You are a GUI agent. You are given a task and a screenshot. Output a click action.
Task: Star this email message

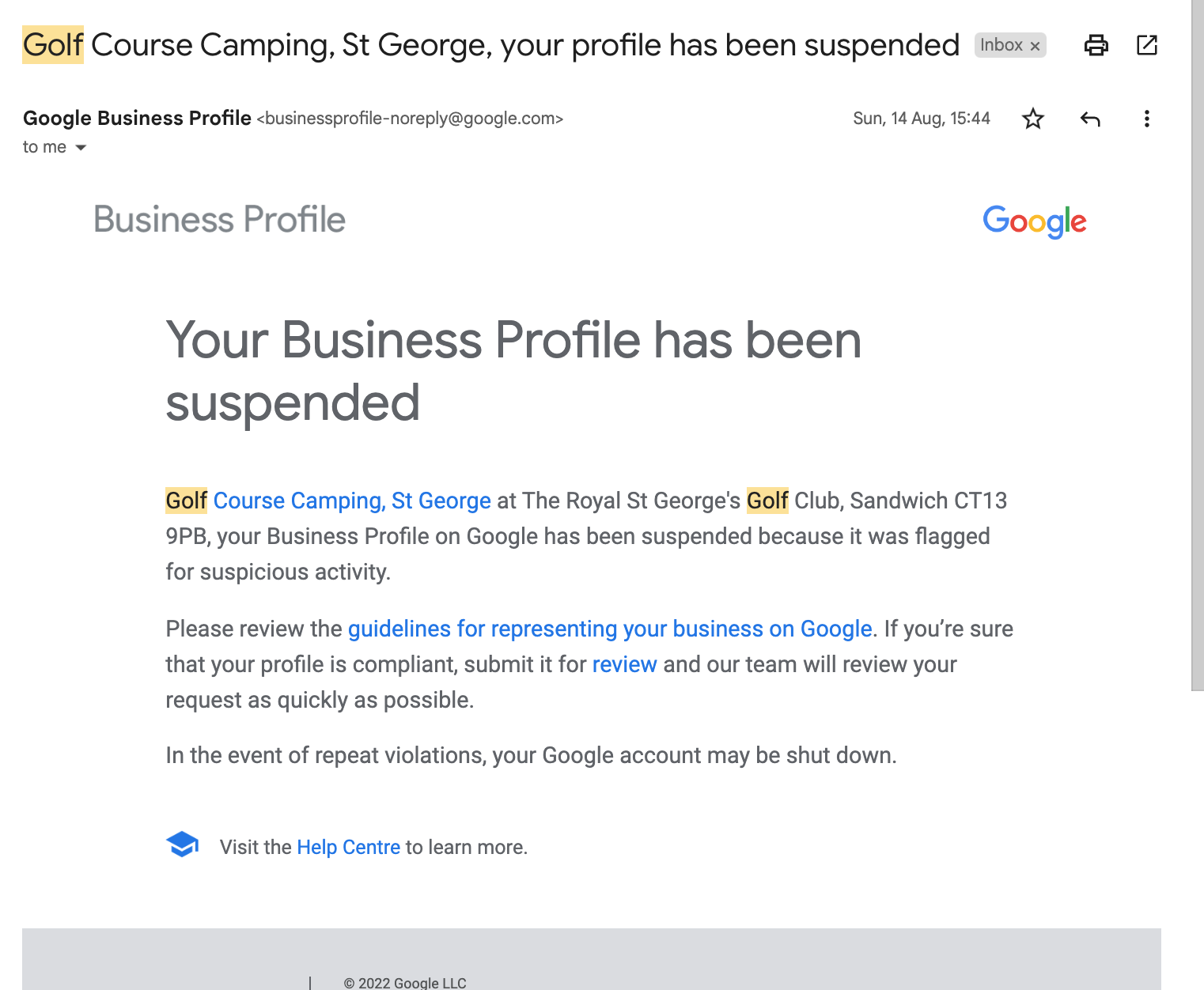1032,119
